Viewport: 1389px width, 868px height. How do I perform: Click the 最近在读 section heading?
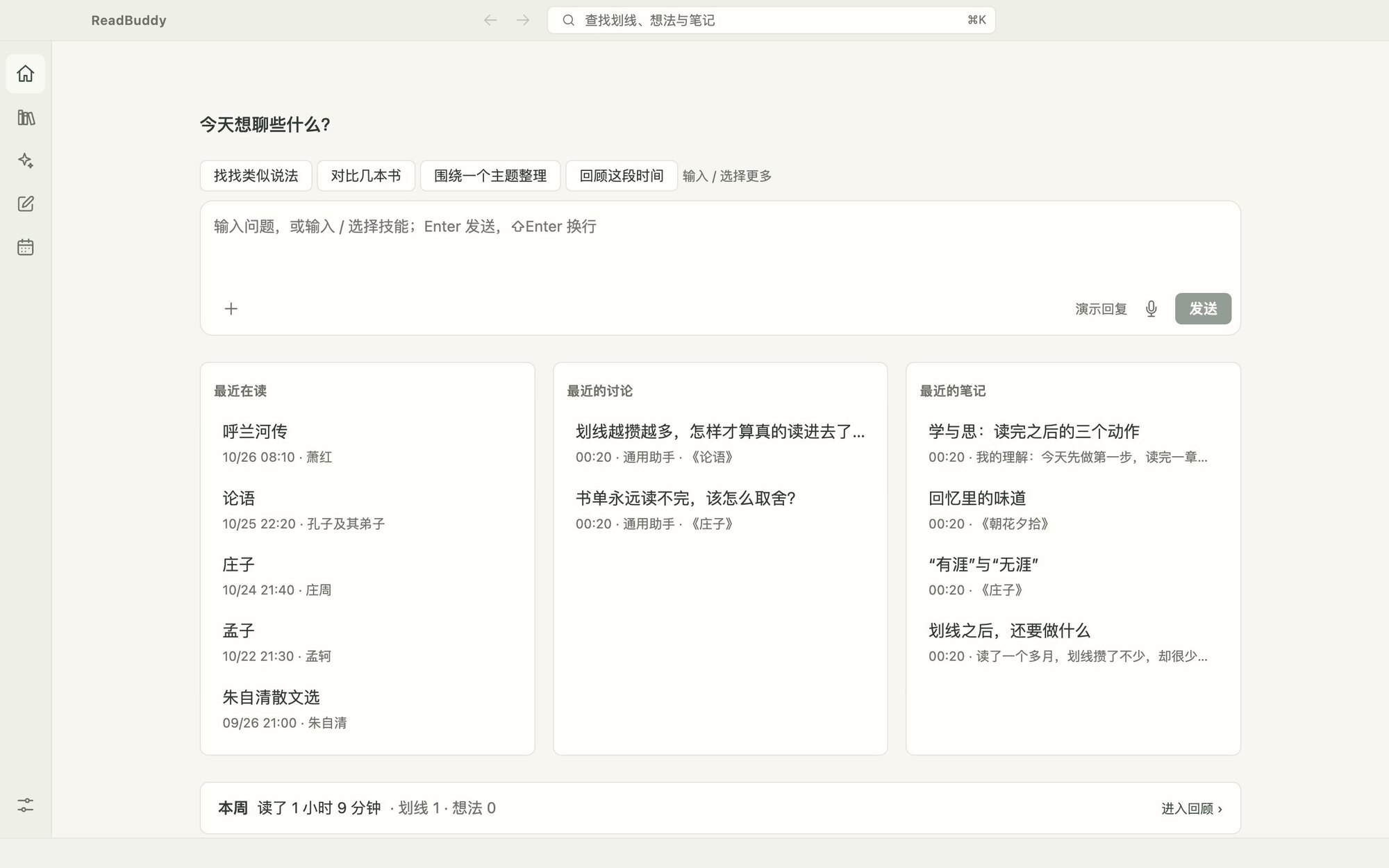pyautogui.click(x=240, y=391)
